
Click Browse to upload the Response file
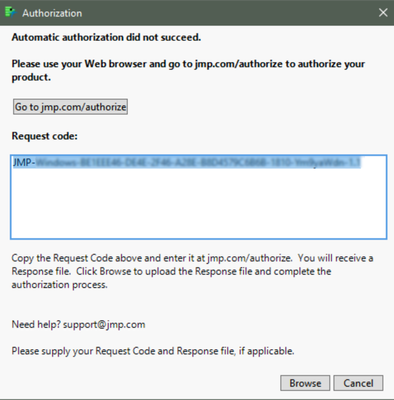tap(305, 383)
